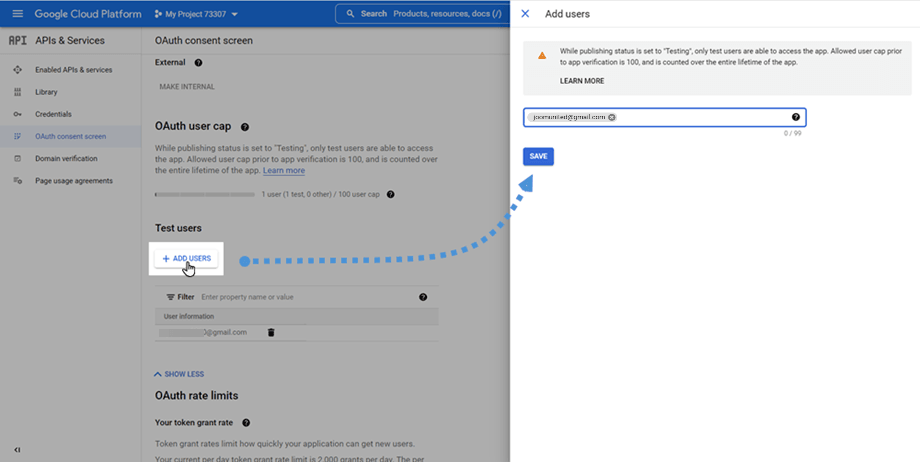This screenshot has width=920, height=462.
Task: Remove the email chip from the input
Action: coord(612,117)
